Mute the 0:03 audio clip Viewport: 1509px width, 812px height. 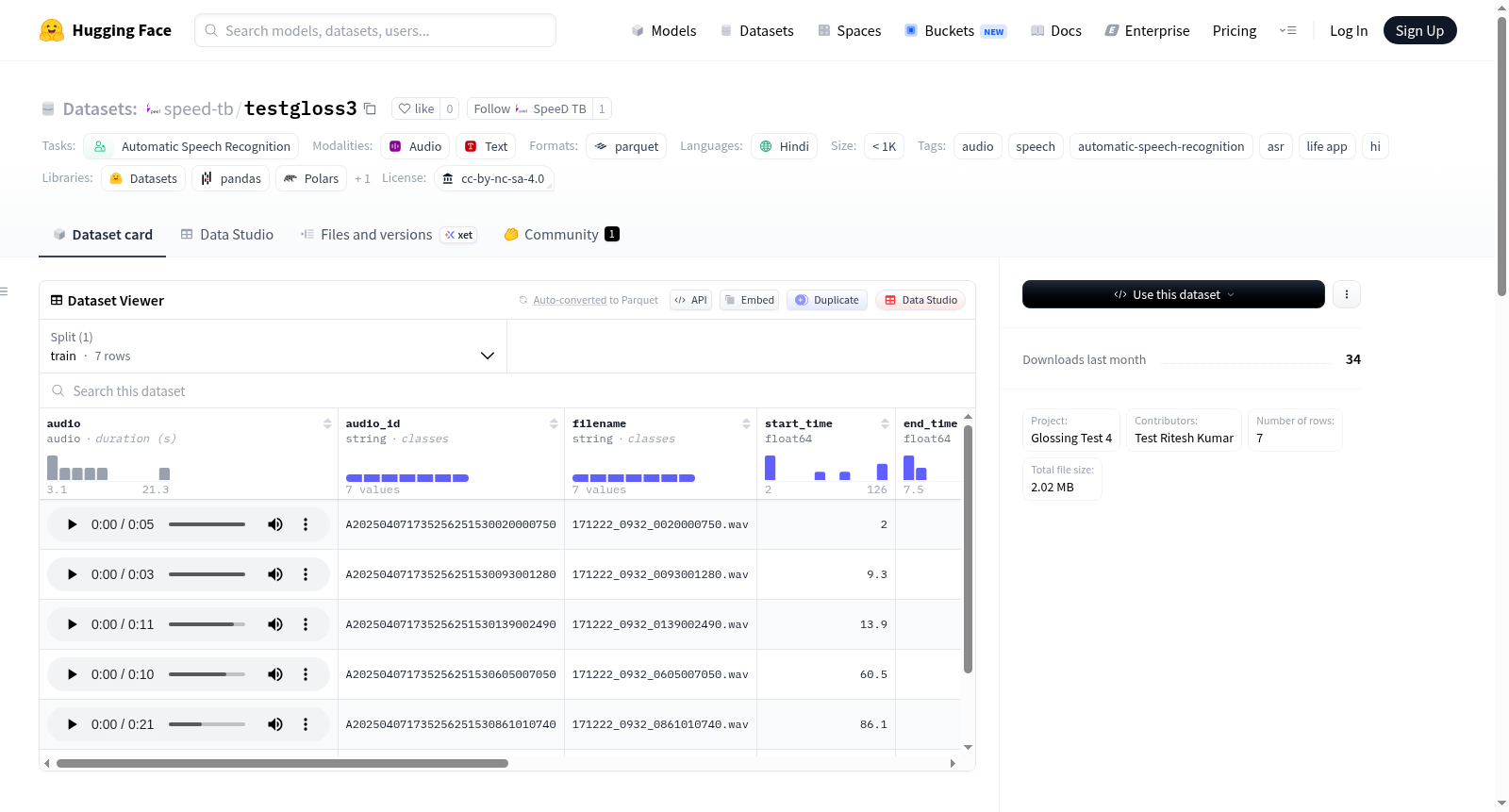click(x=275, y=574)
